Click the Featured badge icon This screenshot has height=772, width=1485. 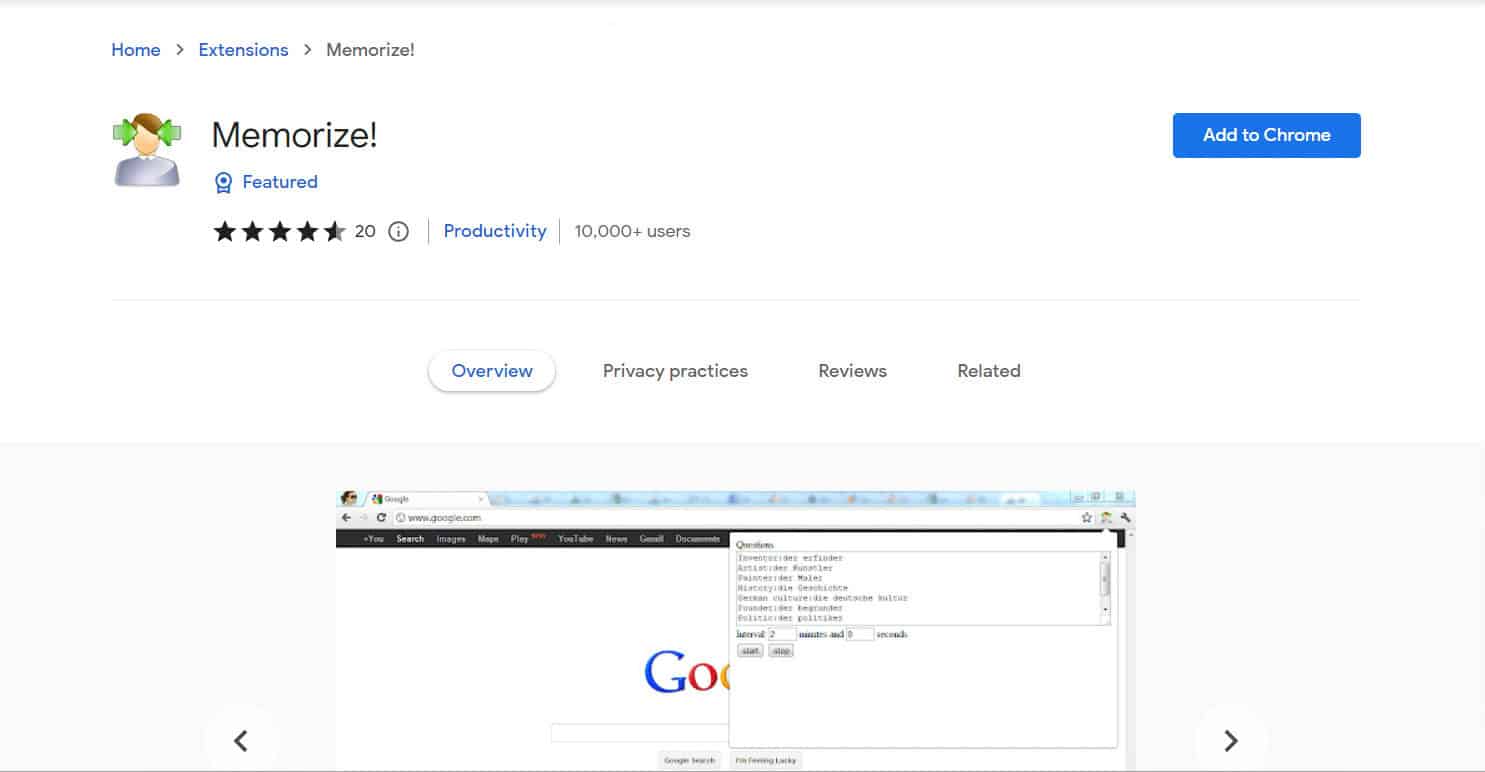[224, 182]
